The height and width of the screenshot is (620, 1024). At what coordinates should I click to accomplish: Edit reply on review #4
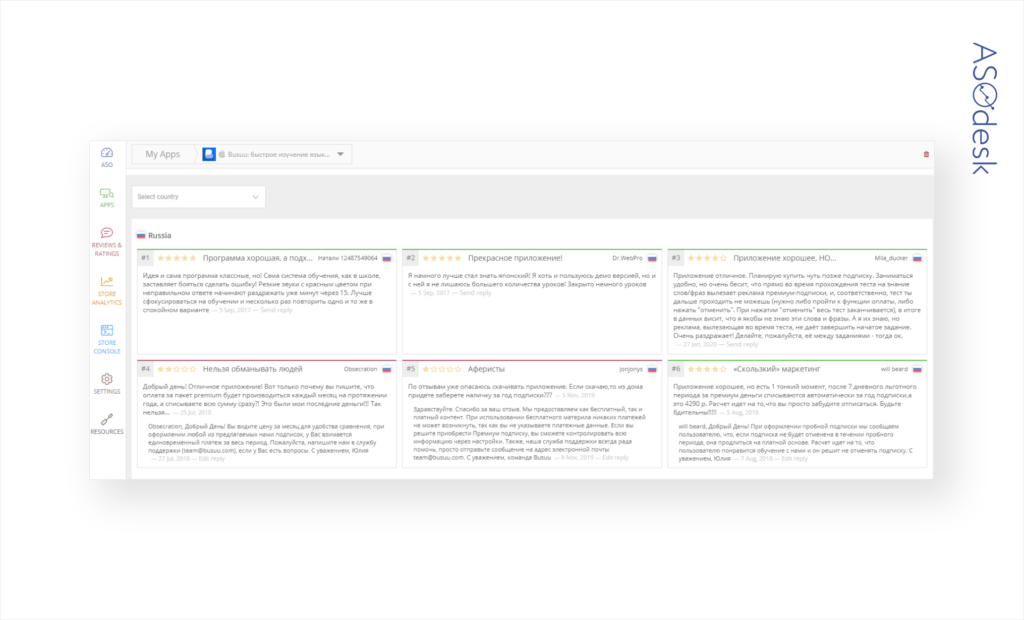[x=211, y=459]
